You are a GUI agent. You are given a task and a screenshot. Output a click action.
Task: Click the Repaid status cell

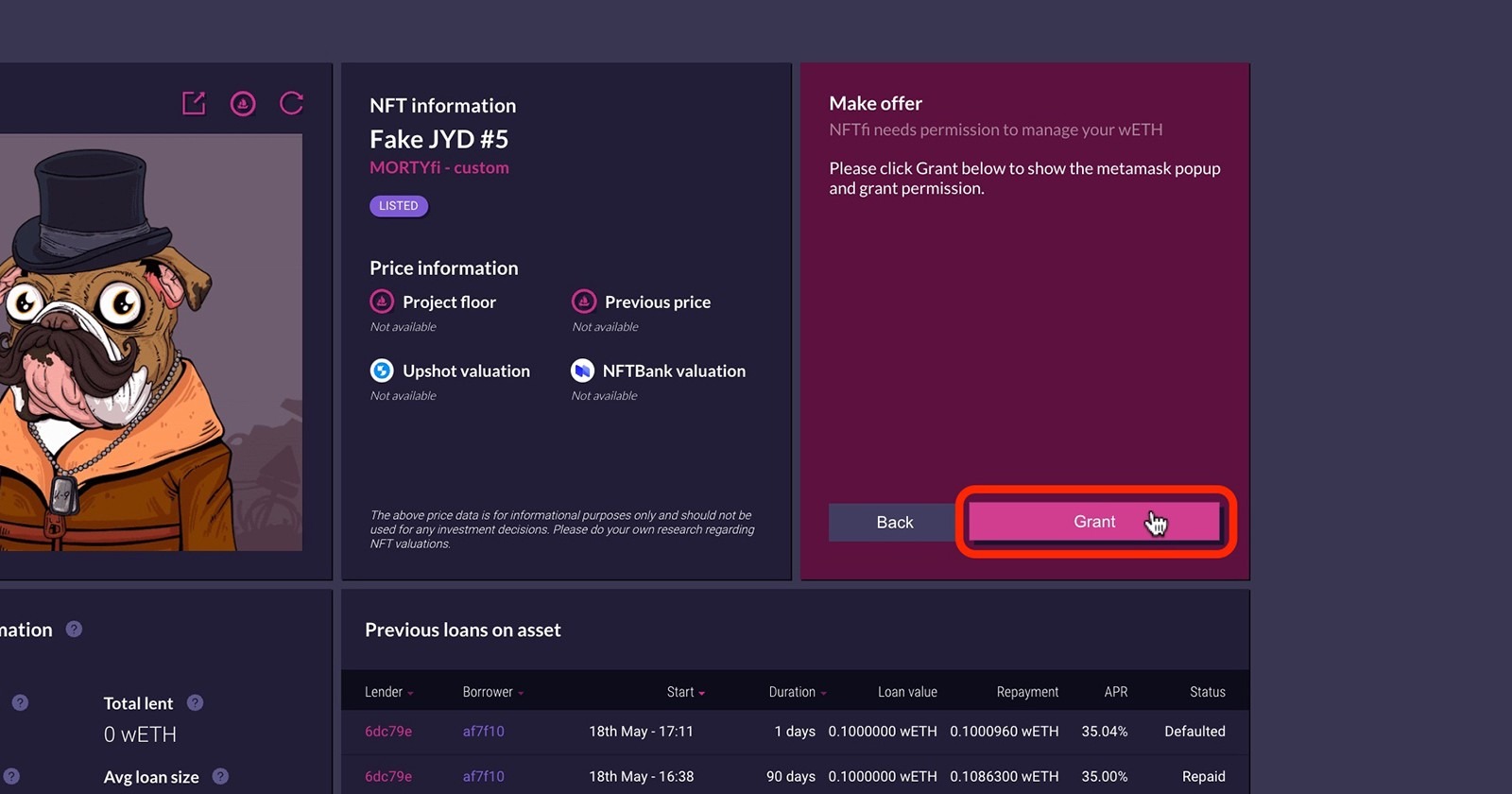(x=1204, y=776)
